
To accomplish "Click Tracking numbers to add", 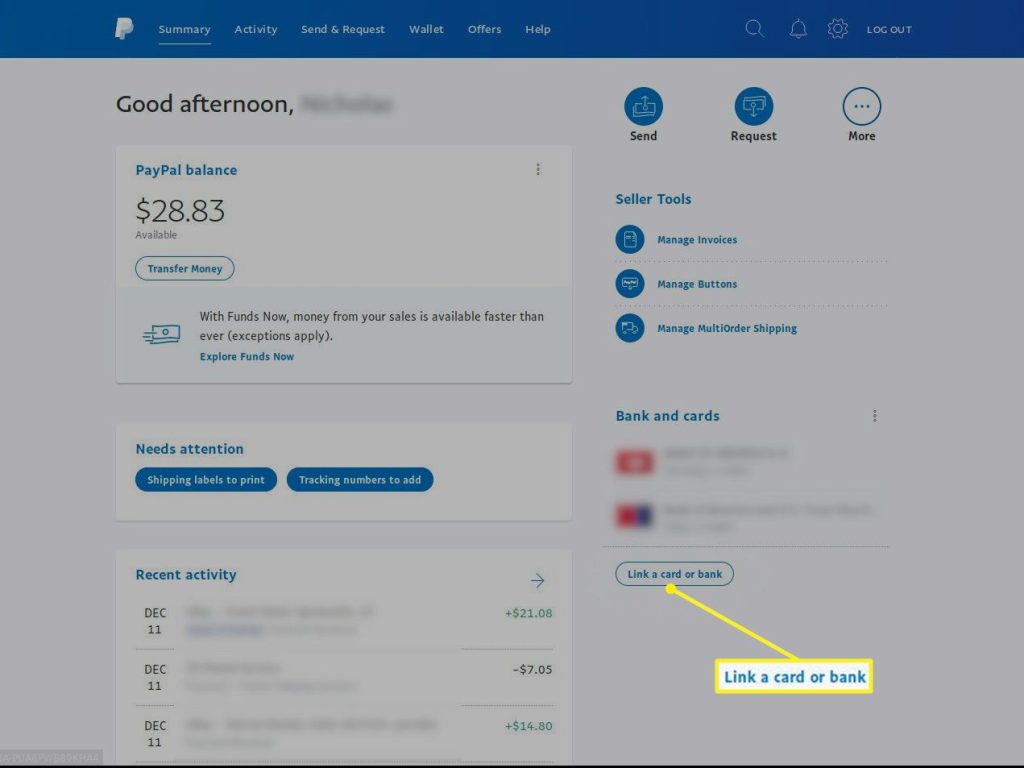I will (x=360, y=479).
